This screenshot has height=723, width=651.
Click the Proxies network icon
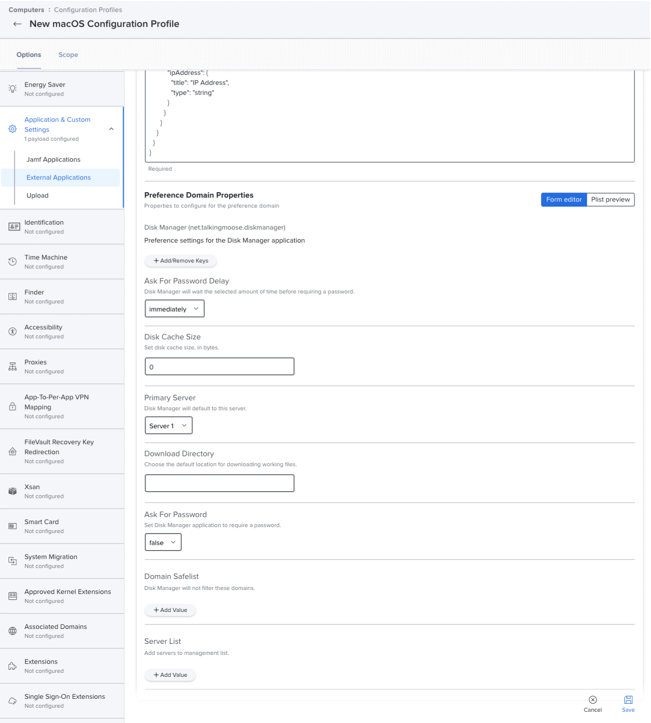(x=12, y=367)
